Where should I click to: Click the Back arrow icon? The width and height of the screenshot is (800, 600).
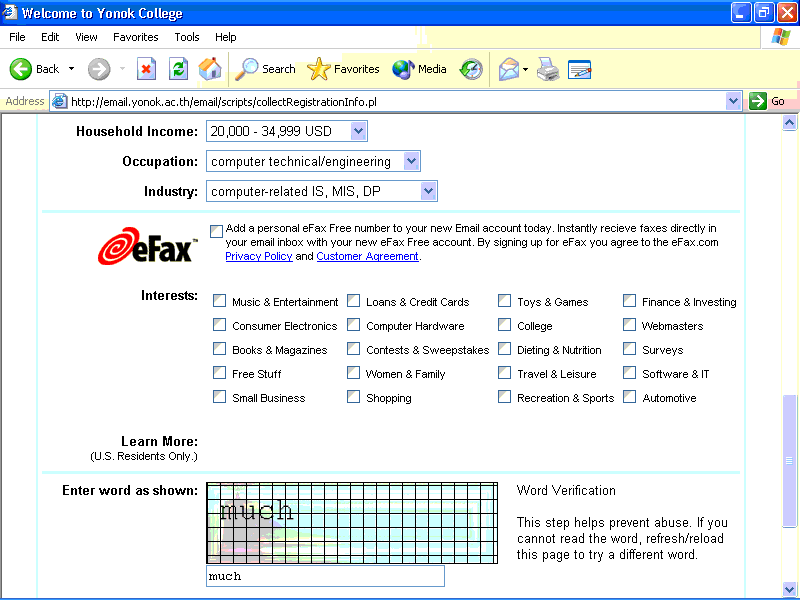(x=22, y=69)
